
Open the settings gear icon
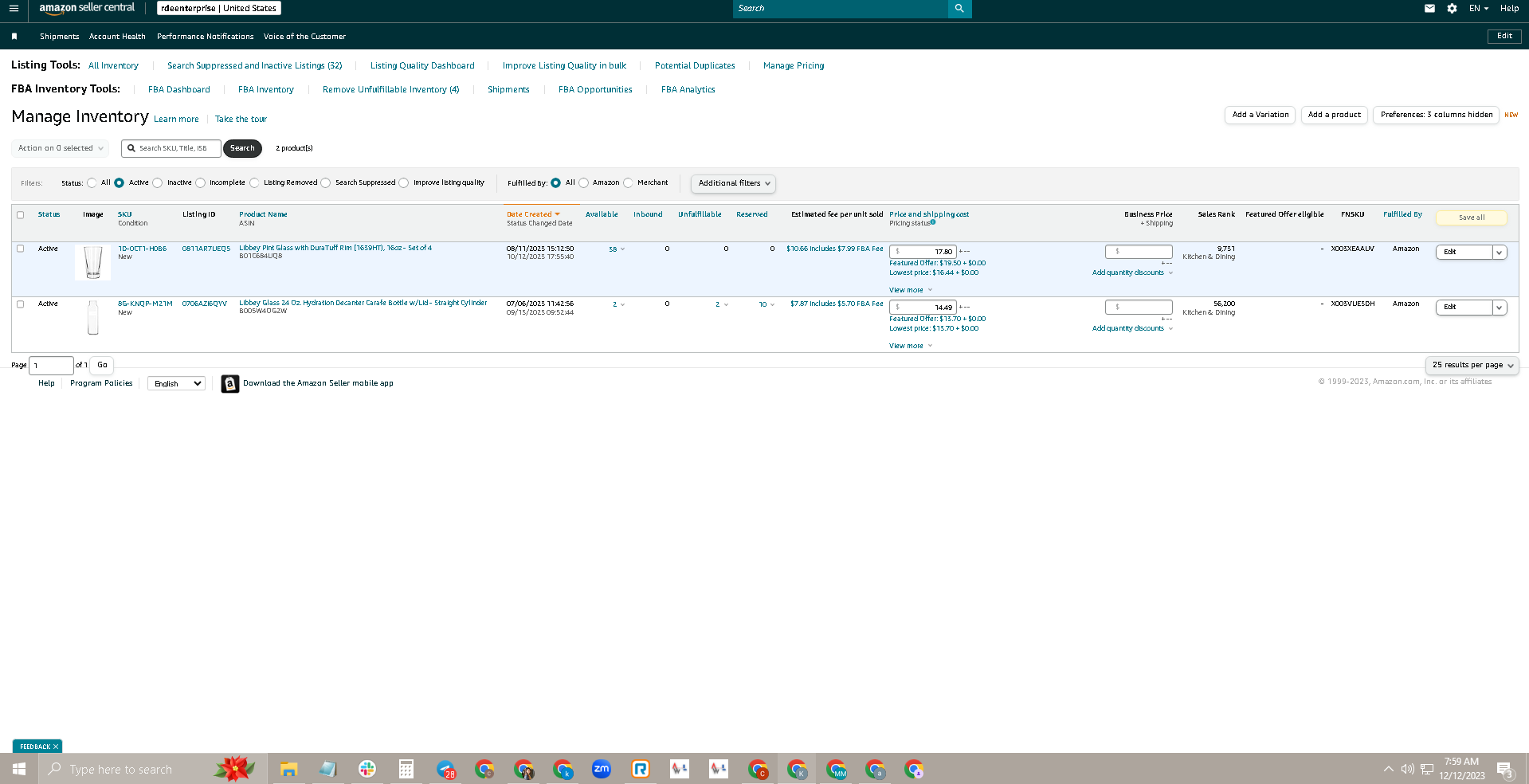1452,8
